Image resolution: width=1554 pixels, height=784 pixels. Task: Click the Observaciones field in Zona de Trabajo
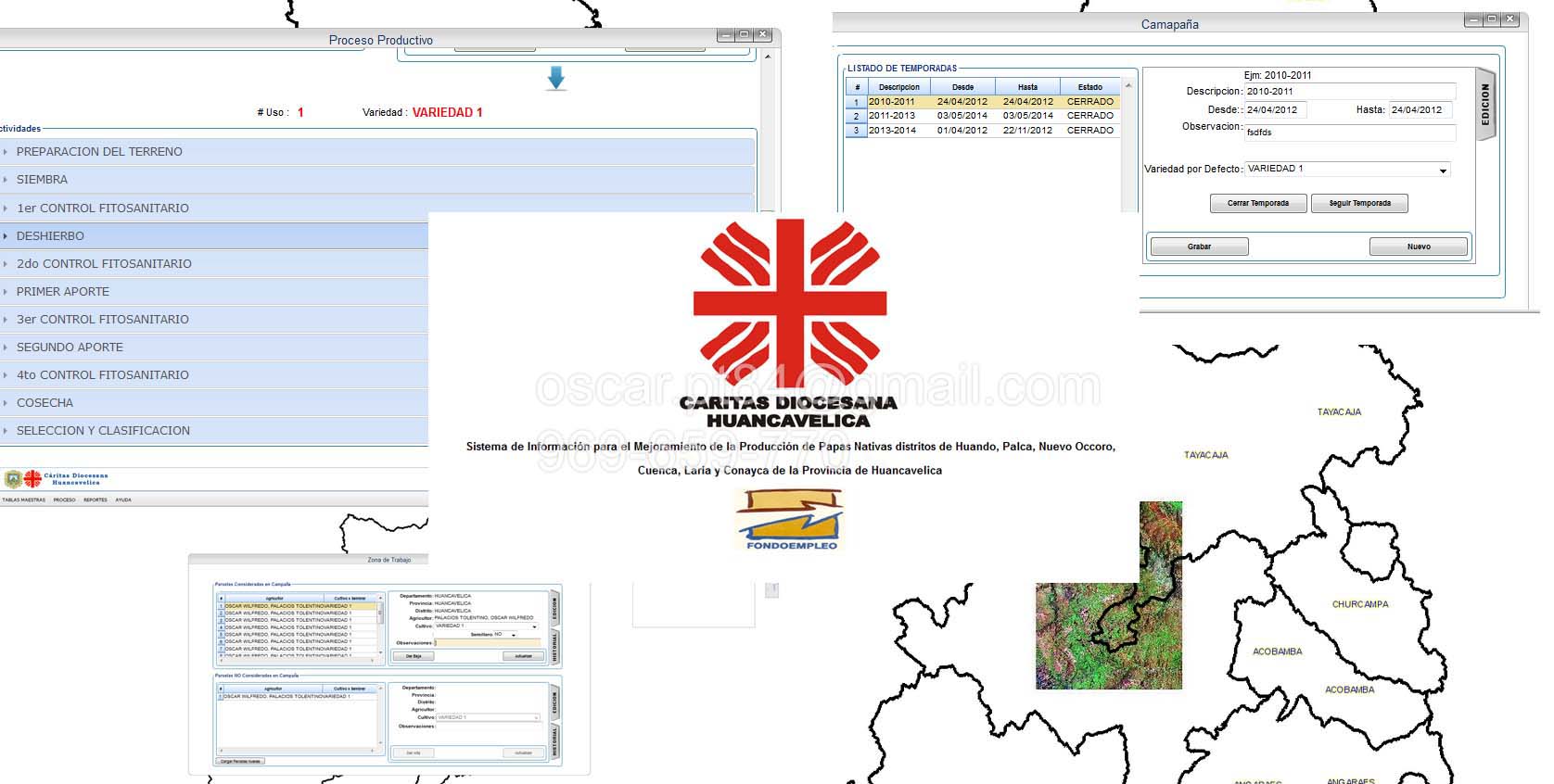point(488,642)
